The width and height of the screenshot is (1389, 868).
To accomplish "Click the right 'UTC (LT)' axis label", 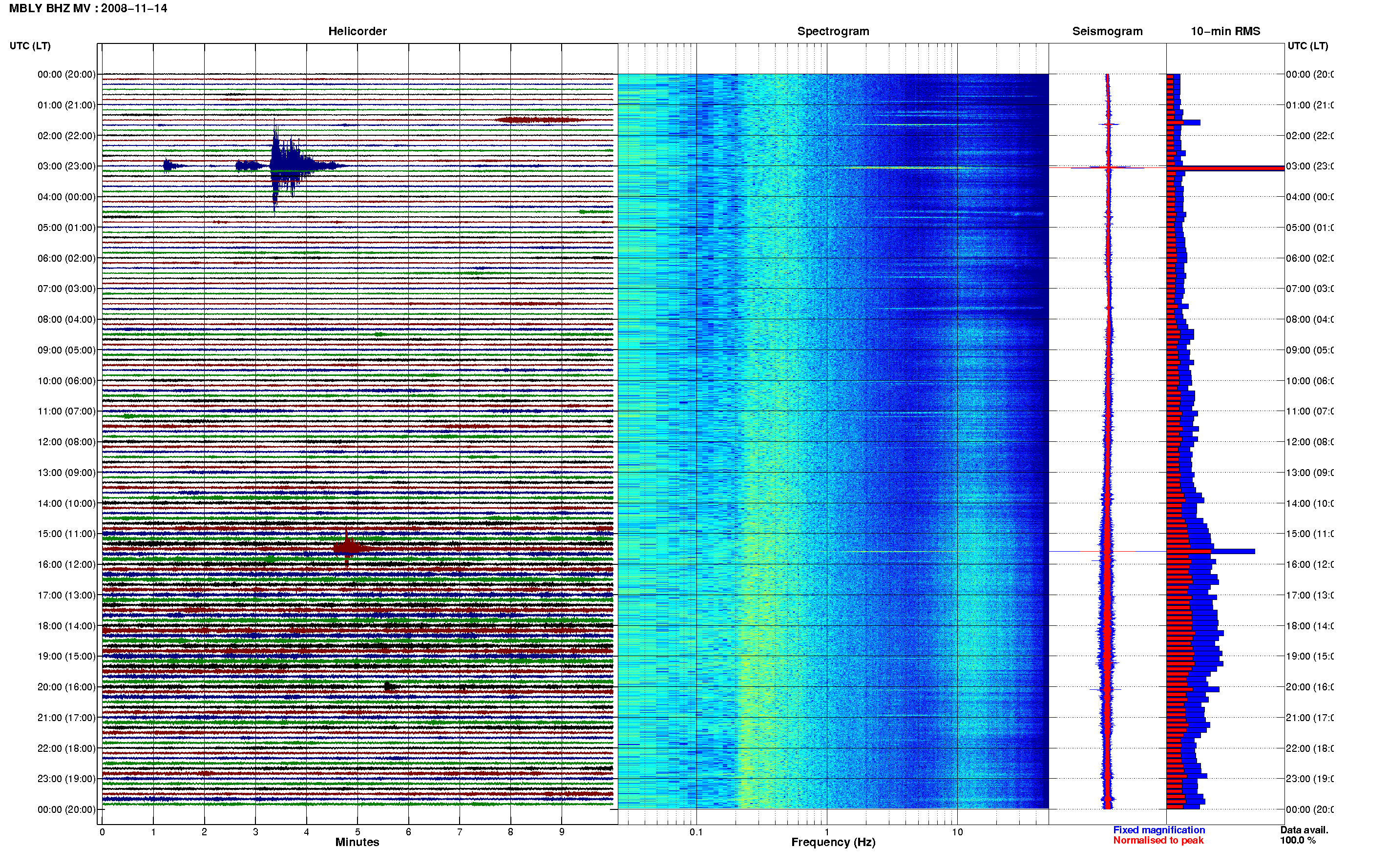I will click(1307, 46).
